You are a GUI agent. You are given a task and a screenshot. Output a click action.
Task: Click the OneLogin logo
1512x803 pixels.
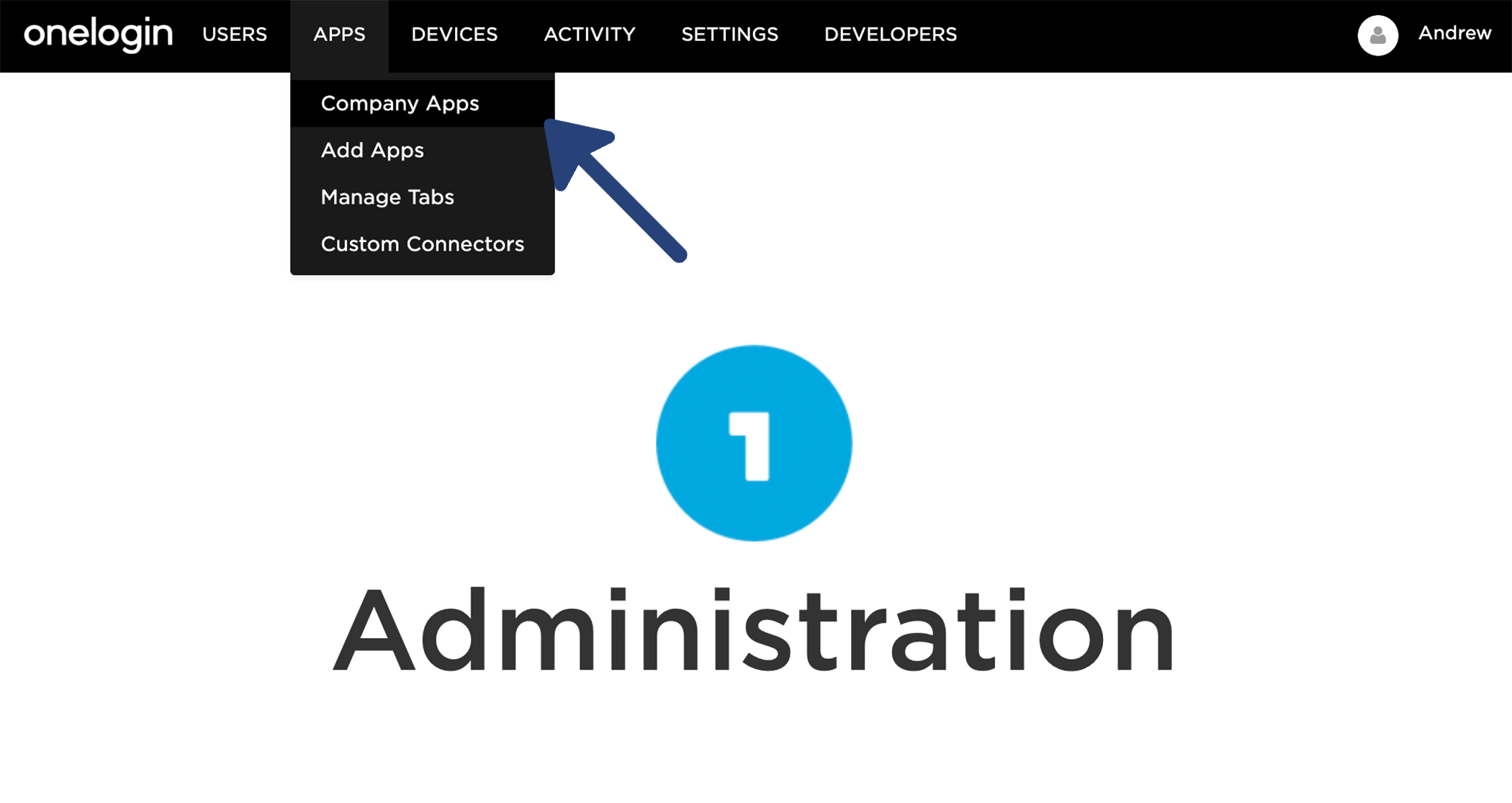[x=99, y=34]
